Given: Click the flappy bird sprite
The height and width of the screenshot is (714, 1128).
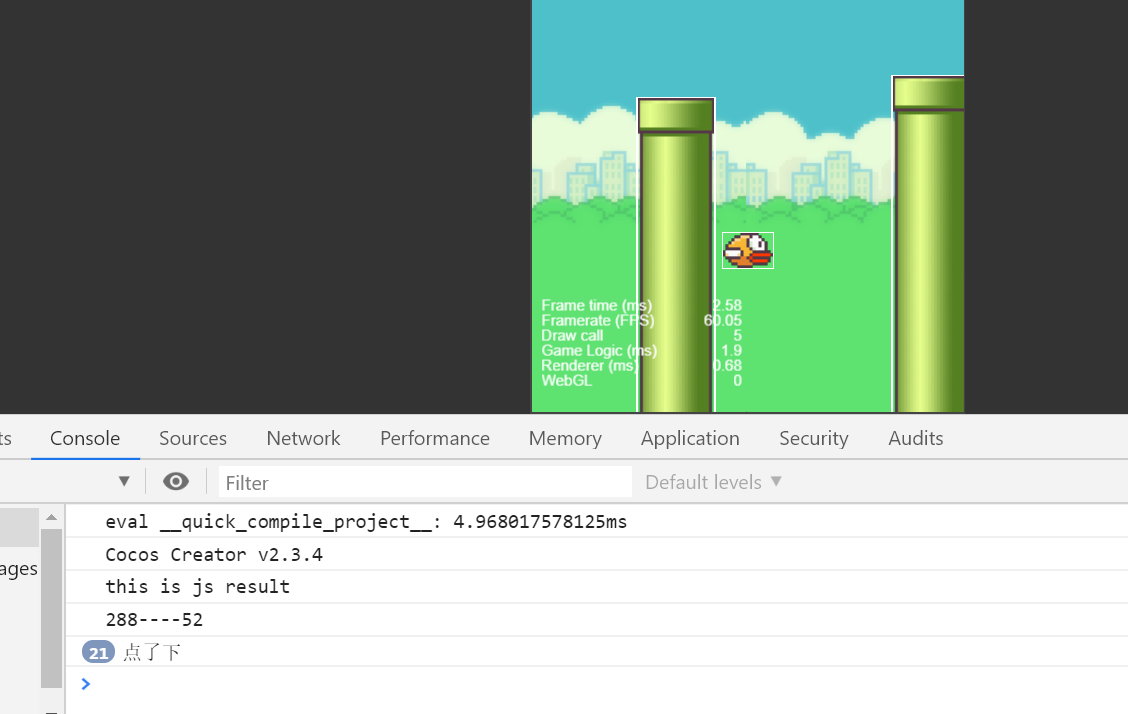Looking at the screenshot, I should [747, 250].
